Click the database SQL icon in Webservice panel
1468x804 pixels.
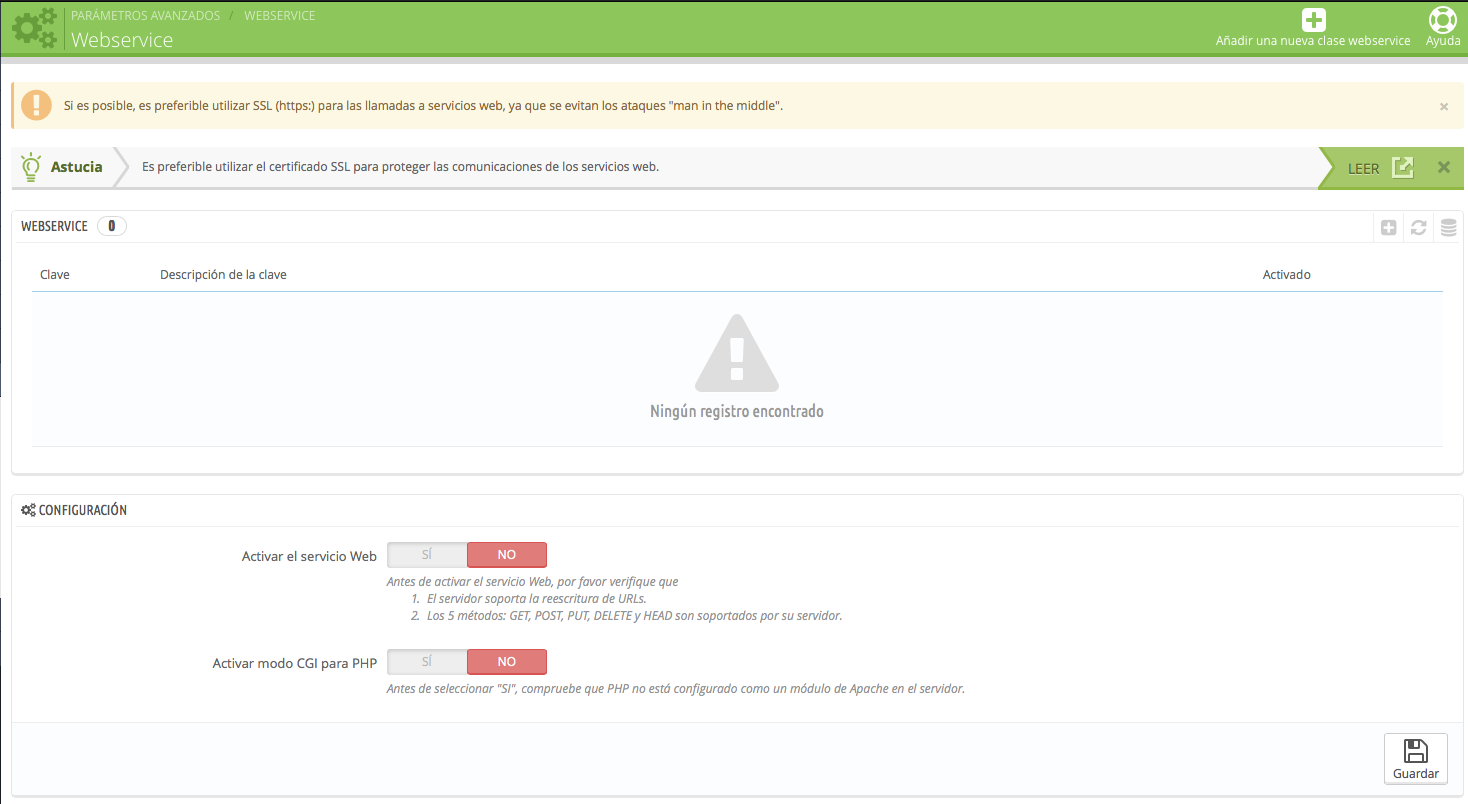[1448, 228]
